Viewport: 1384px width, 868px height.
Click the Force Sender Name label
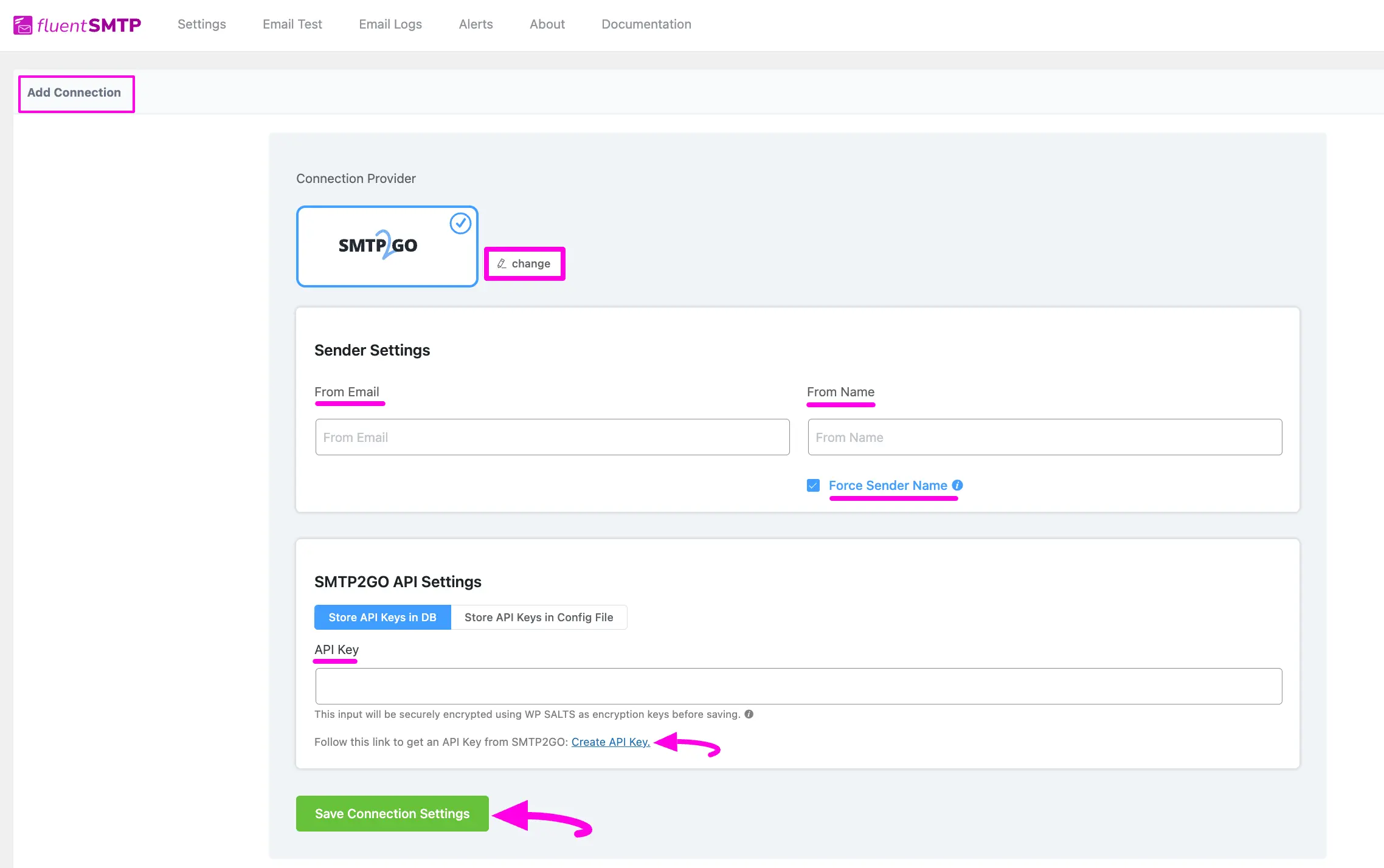pos(888,486)
